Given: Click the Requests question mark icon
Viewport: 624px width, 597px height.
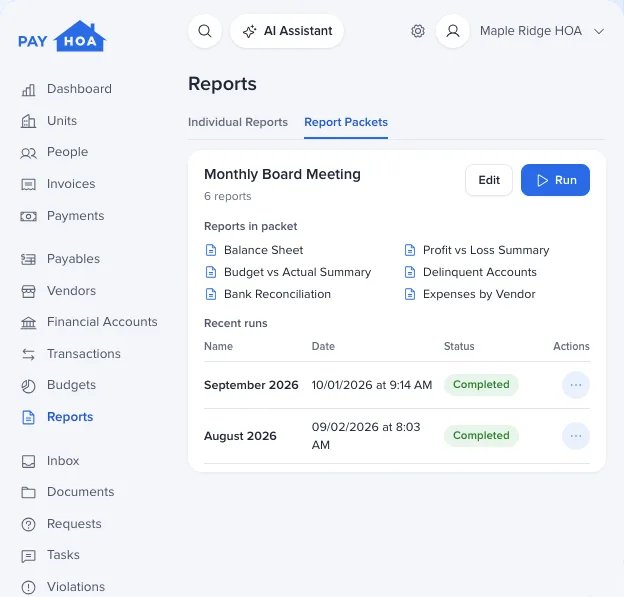Looking at the screenshot, I should [x=28, y=525].
